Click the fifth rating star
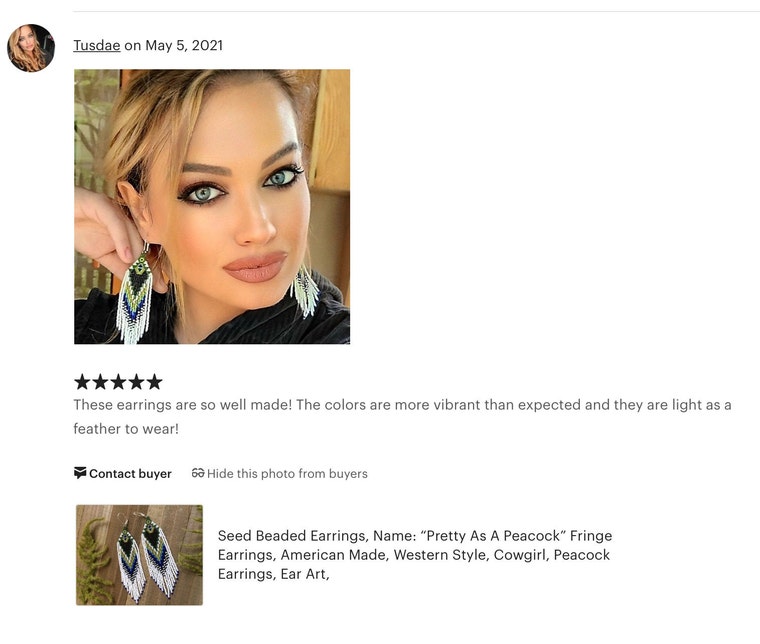 point(155,382)
